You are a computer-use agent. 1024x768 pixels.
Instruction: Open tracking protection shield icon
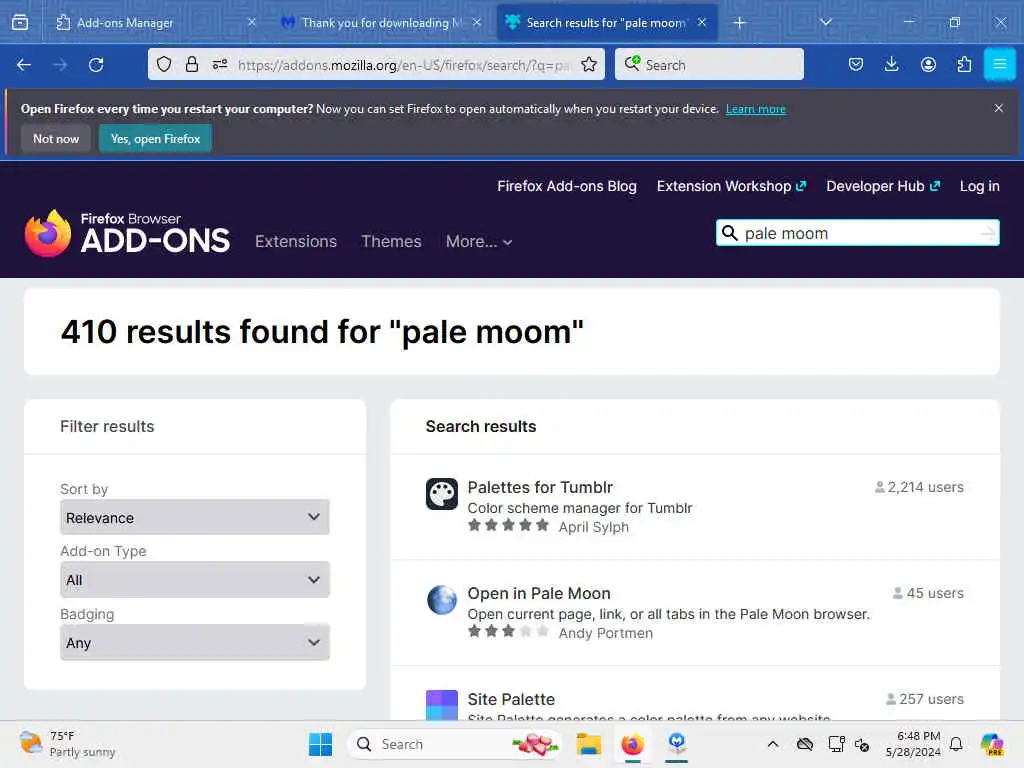(x=164, y=65)
